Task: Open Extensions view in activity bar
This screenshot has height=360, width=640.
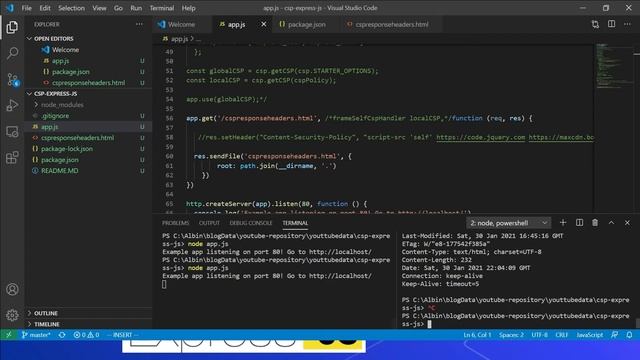Action: click(x=12, y=158)
